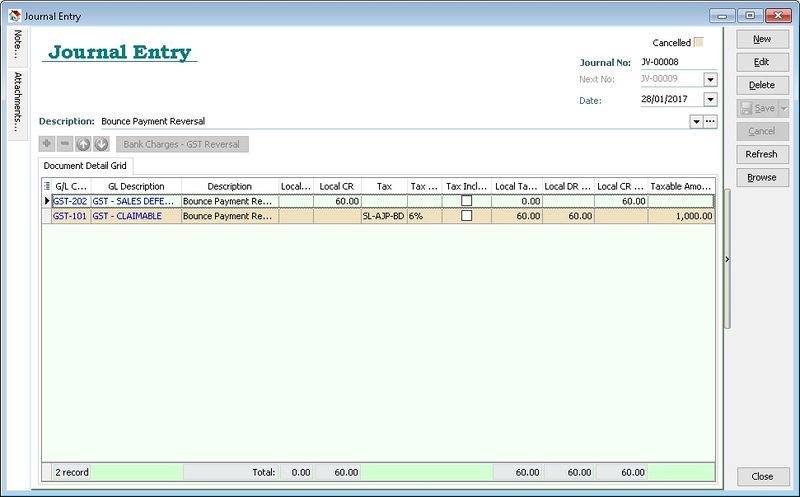This screenshot has height=497, width=800.
Task: Click the G/L Code column header
Action: point(71,186)
